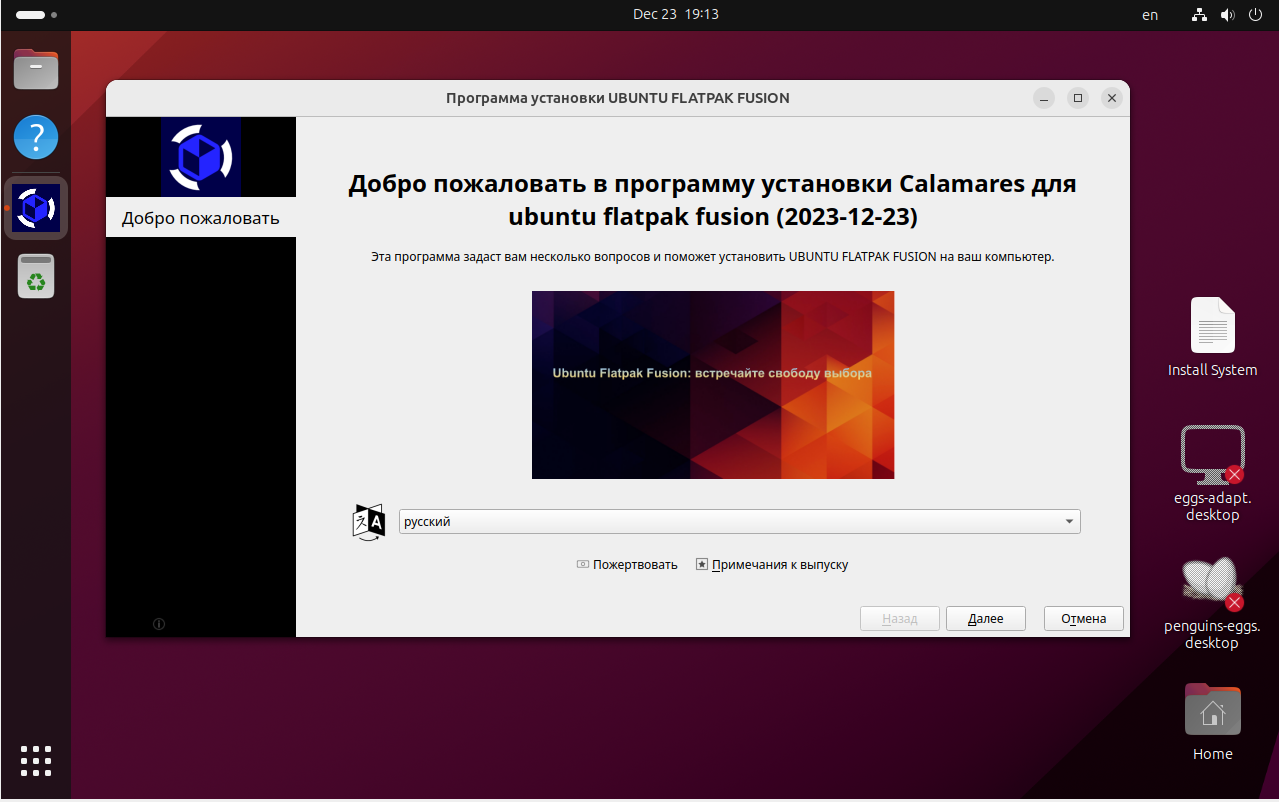Open the Home folder desktop icon
Viewport: 1279px width, 802px height.
pyautogui.click(x=1212, y=722)
